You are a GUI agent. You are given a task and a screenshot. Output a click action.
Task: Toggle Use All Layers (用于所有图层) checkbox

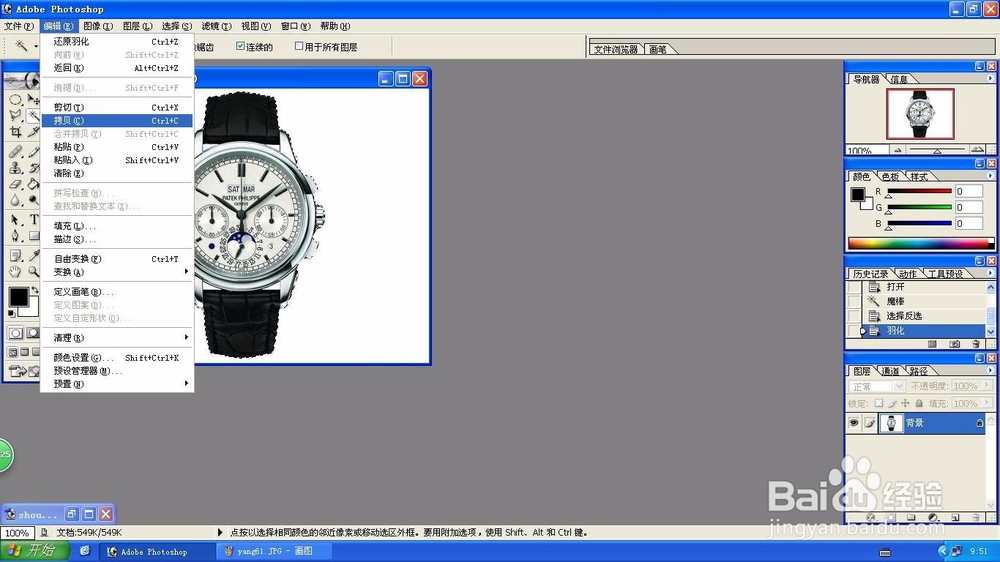[x=298, y=46]
